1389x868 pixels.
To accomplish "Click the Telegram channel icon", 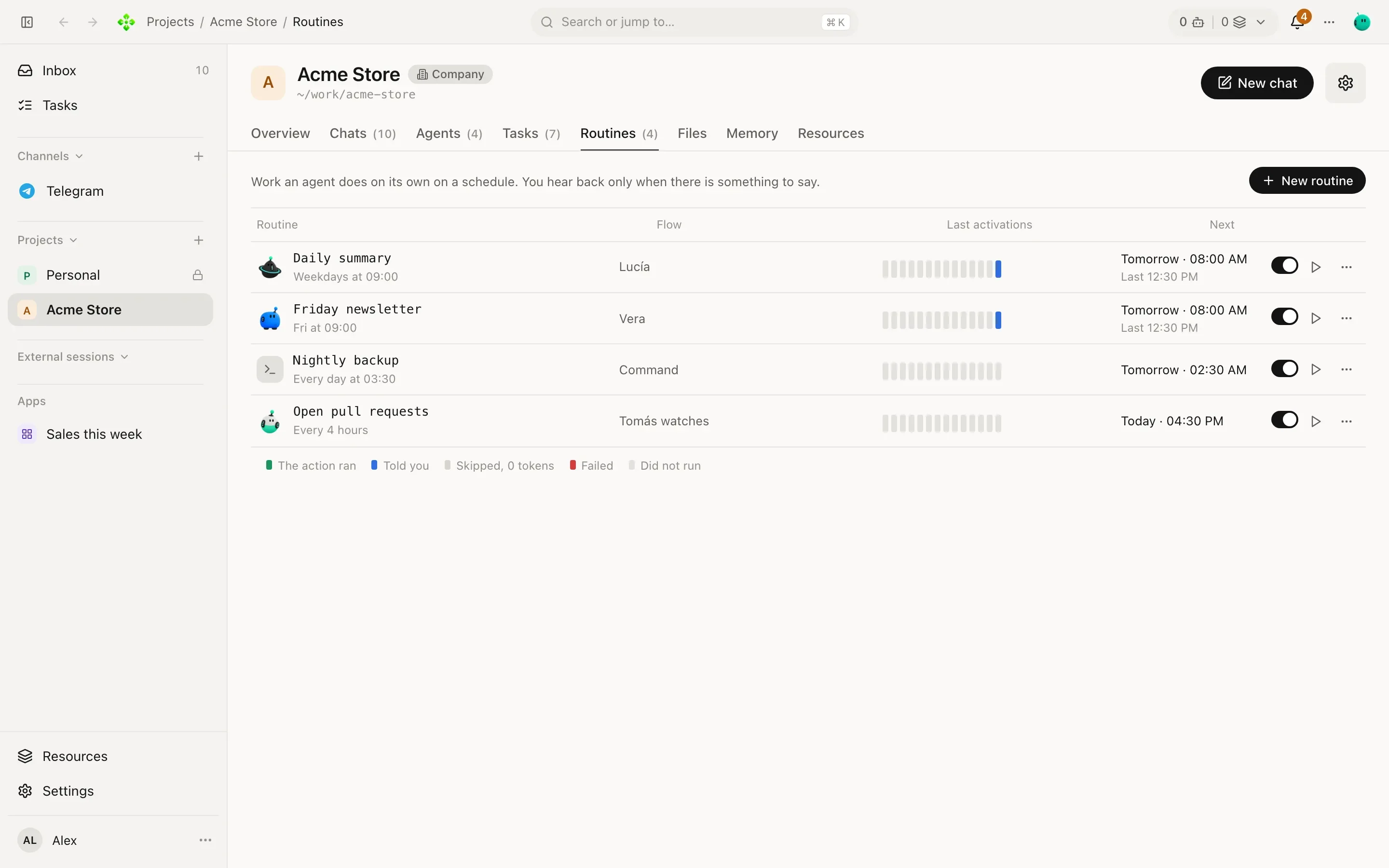I will point(27,191).
